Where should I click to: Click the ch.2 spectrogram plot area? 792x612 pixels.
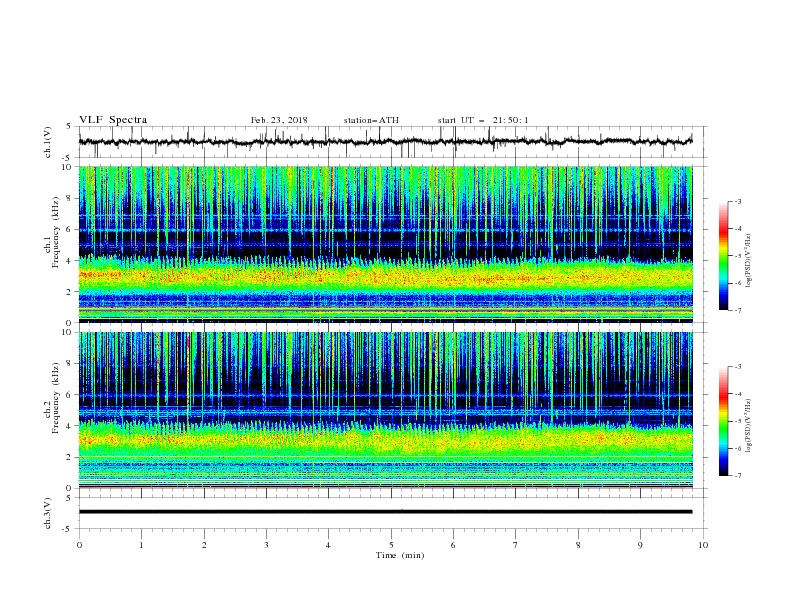coord(386,410)
